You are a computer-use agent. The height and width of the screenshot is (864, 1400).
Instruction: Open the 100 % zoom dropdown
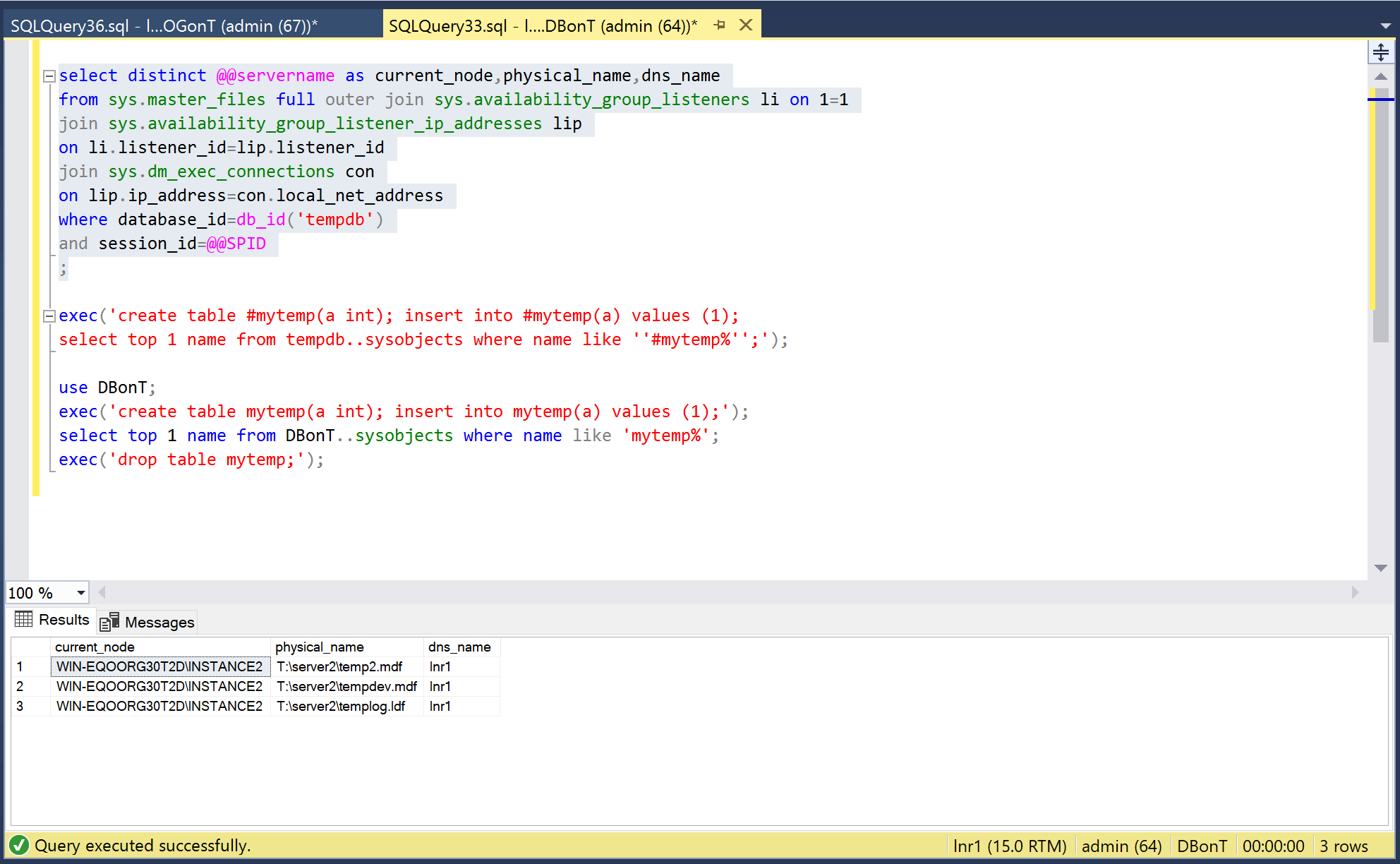click(81, 593)
